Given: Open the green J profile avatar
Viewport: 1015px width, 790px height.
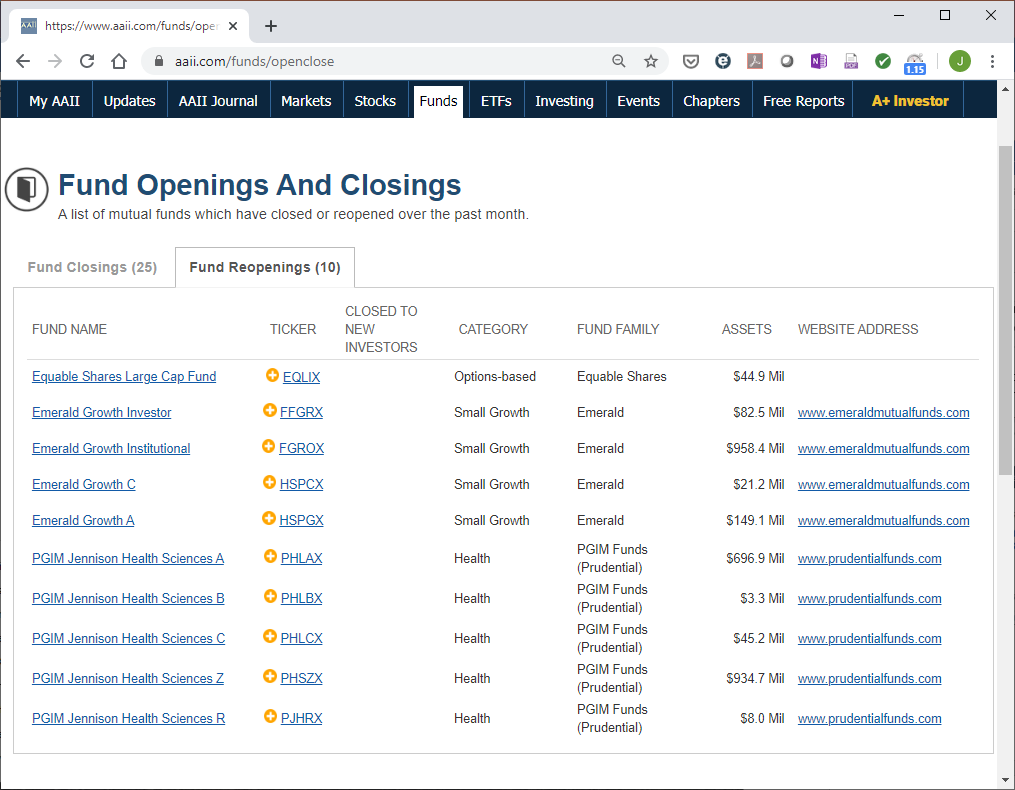Looking at the screenshot, I should coord(960,61).
